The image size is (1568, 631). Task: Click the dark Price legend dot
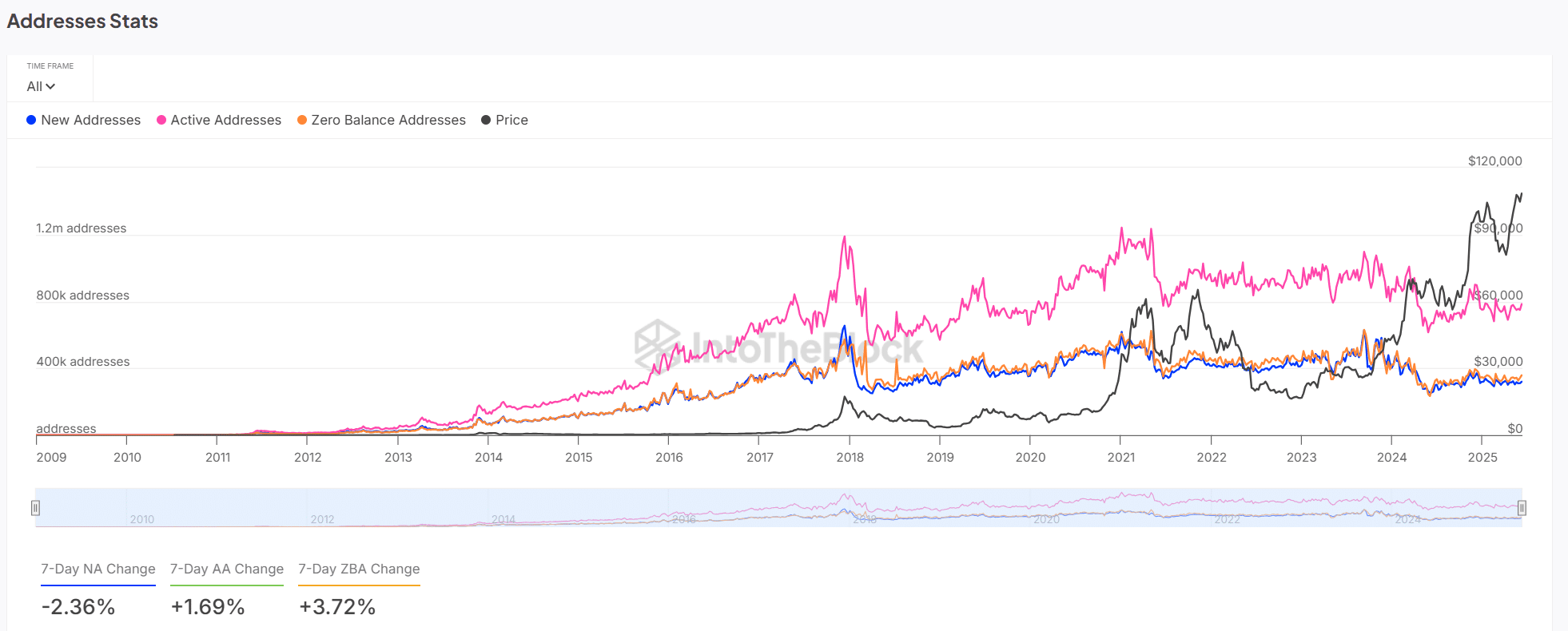click(x=486, y=120)
